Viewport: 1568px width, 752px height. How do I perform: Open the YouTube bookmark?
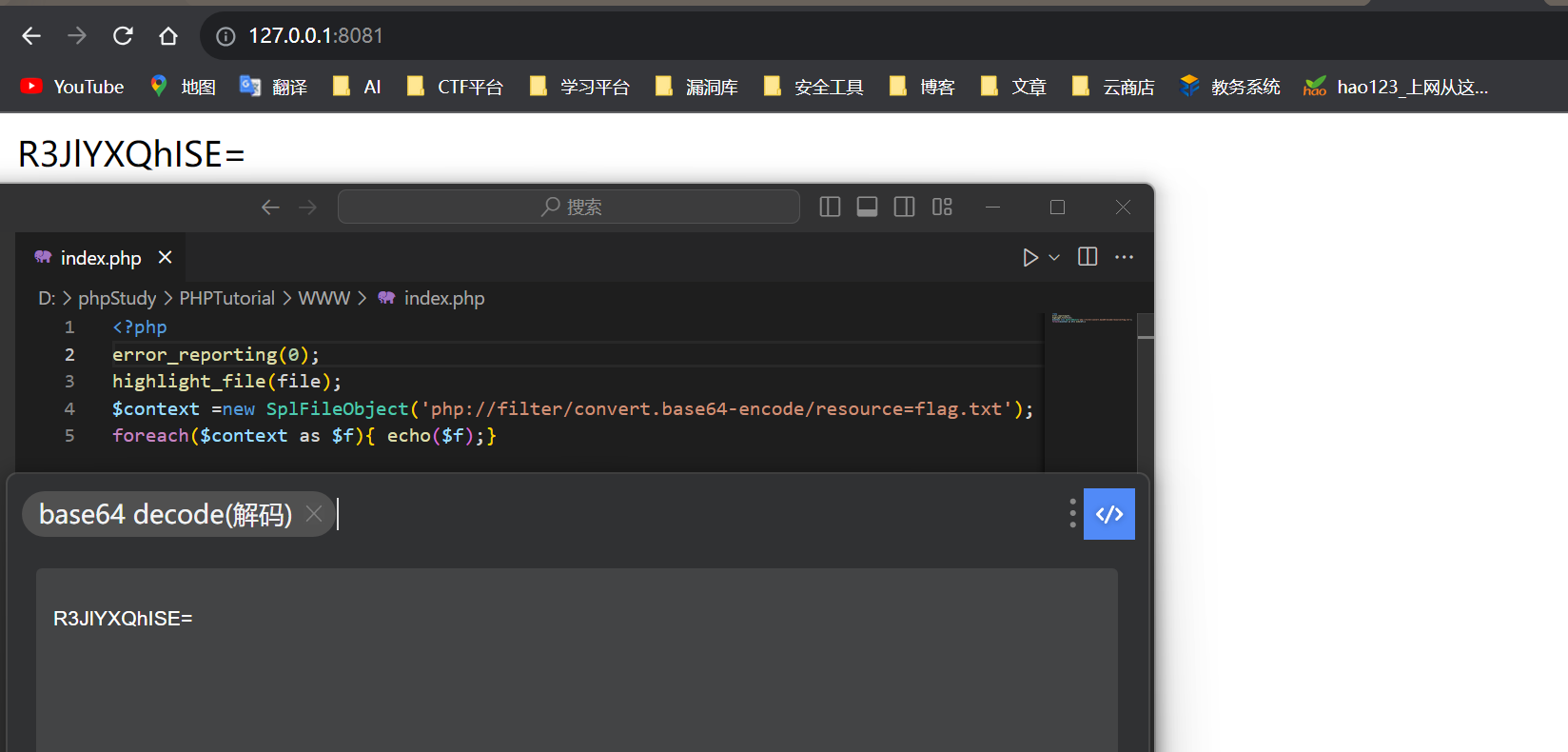coord(72,87)
